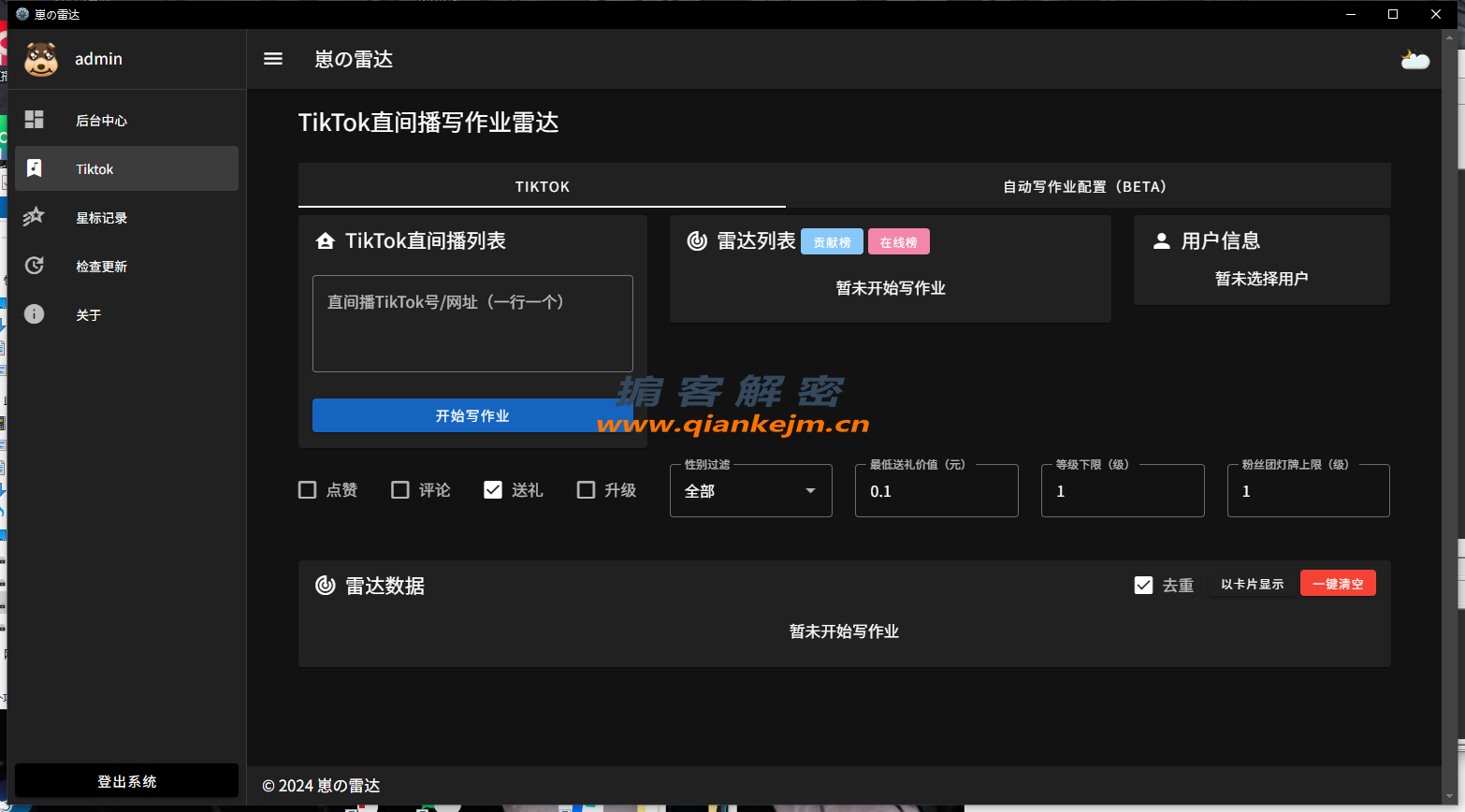
Task: Switch to 自动写作业配置 (BETA) tab
Action: 1088,186
